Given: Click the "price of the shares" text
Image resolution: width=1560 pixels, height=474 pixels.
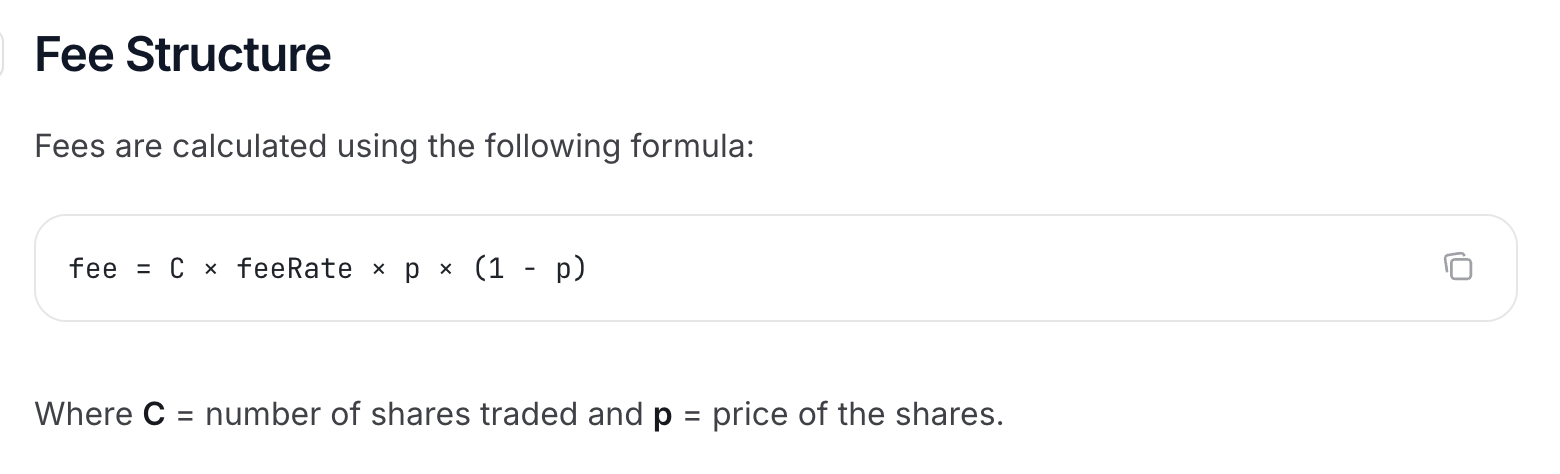Looking at the screenshot, I should (x=856, y=414).
